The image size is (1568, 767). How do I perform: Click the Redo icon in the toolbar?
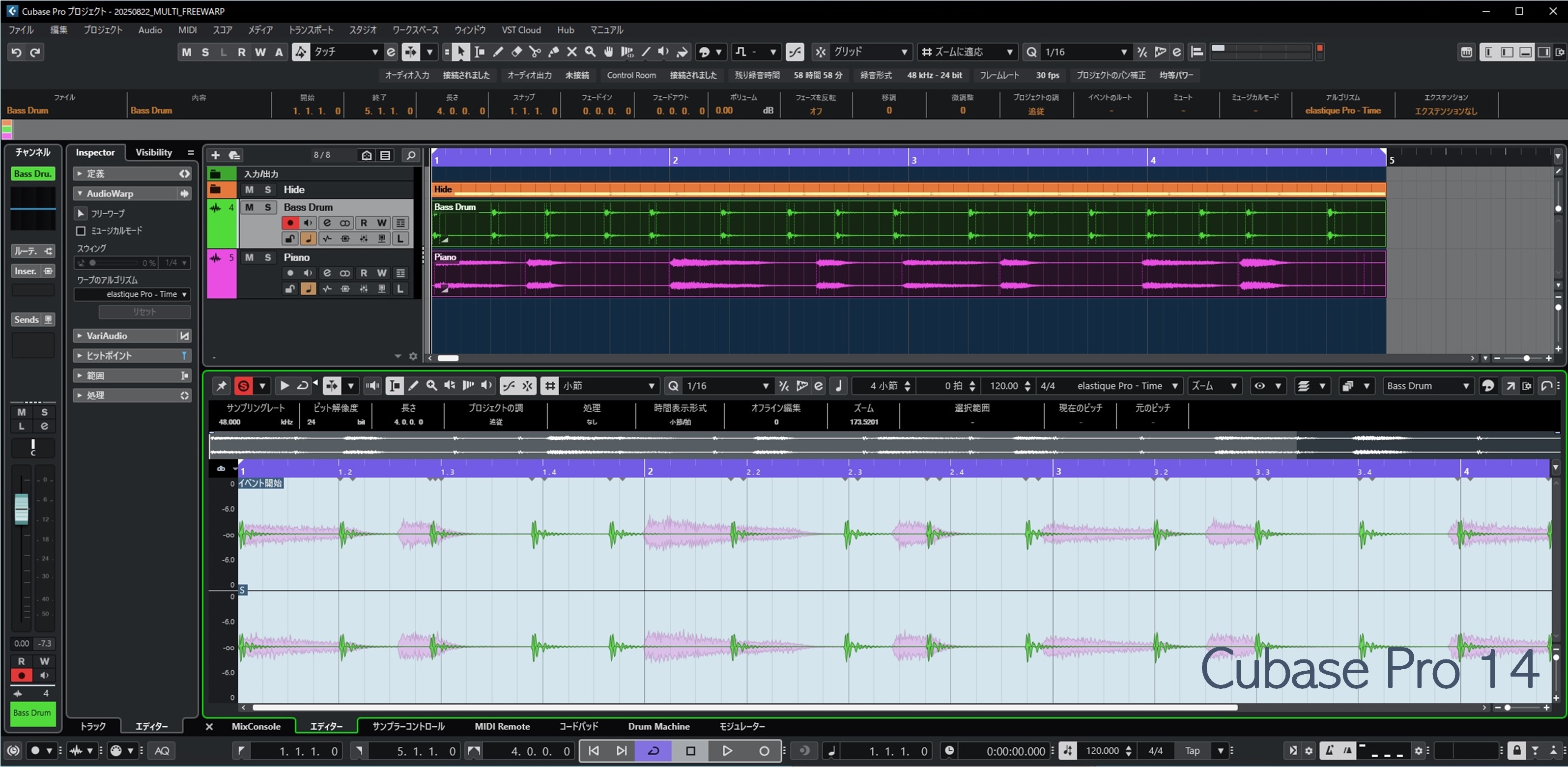click(35, 53)
